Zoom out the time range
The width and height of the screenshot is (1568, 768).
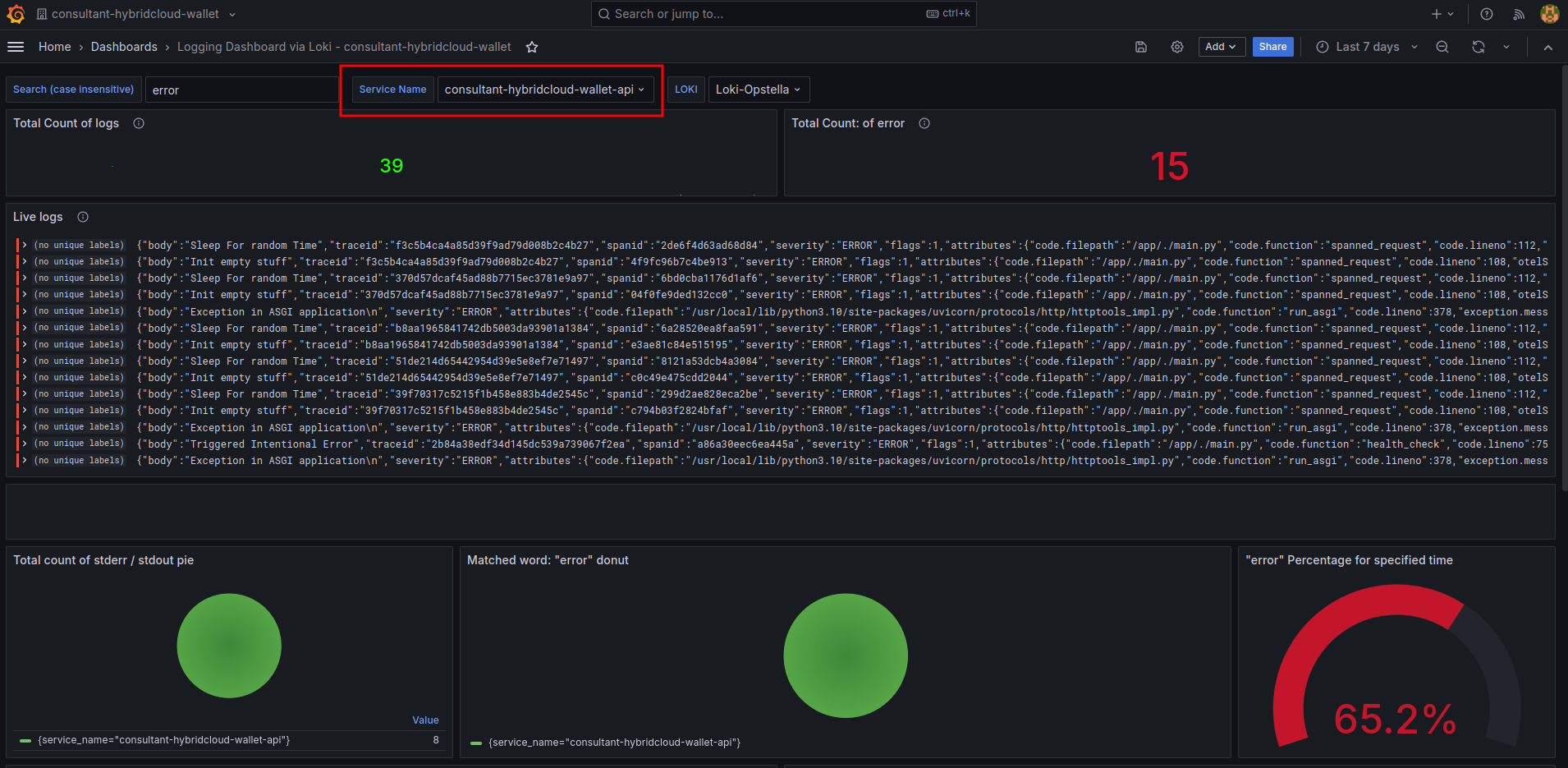pyautogui.click(x=1442, y=47)
